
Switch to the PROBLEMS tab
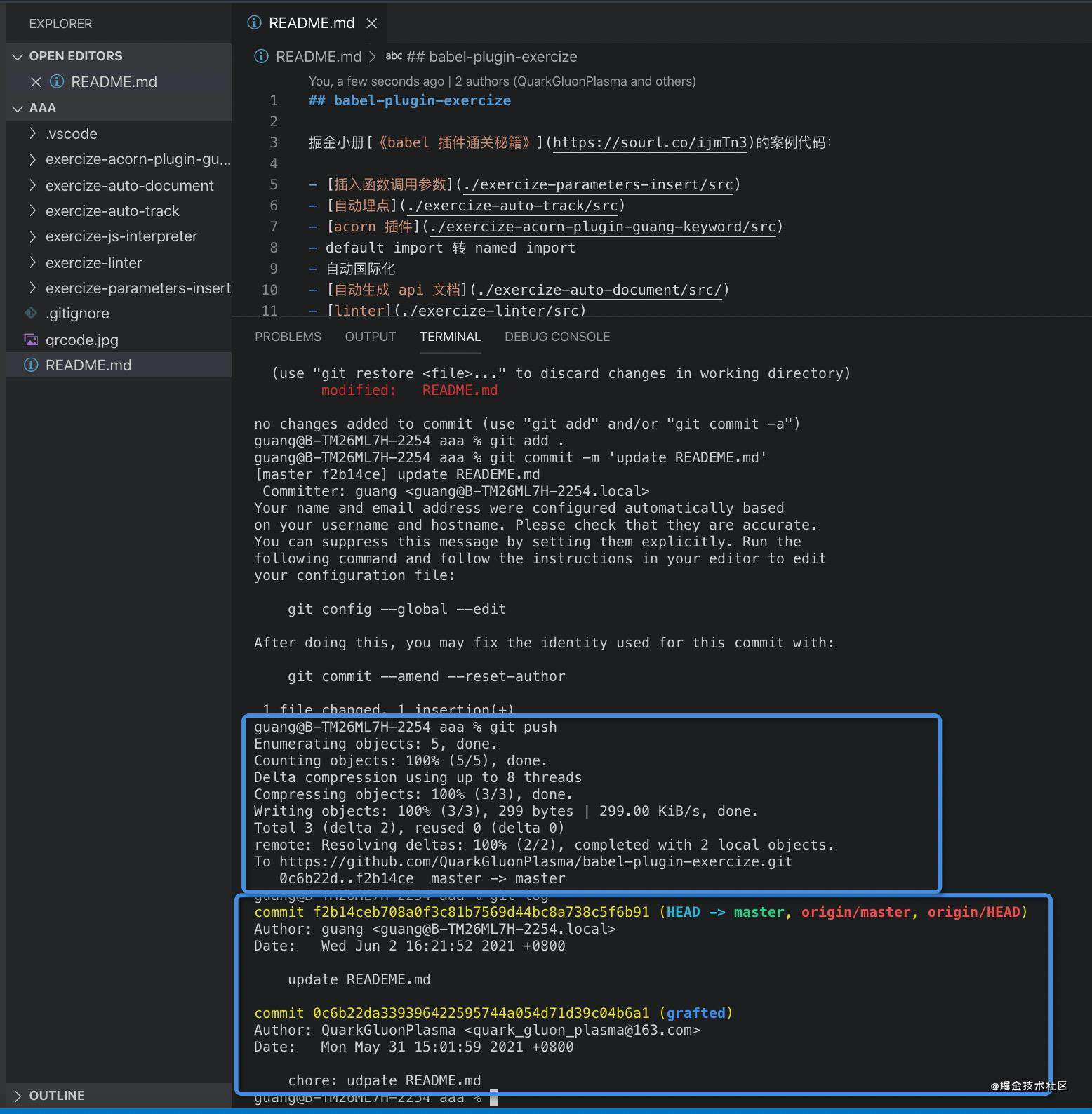point(288,337)
